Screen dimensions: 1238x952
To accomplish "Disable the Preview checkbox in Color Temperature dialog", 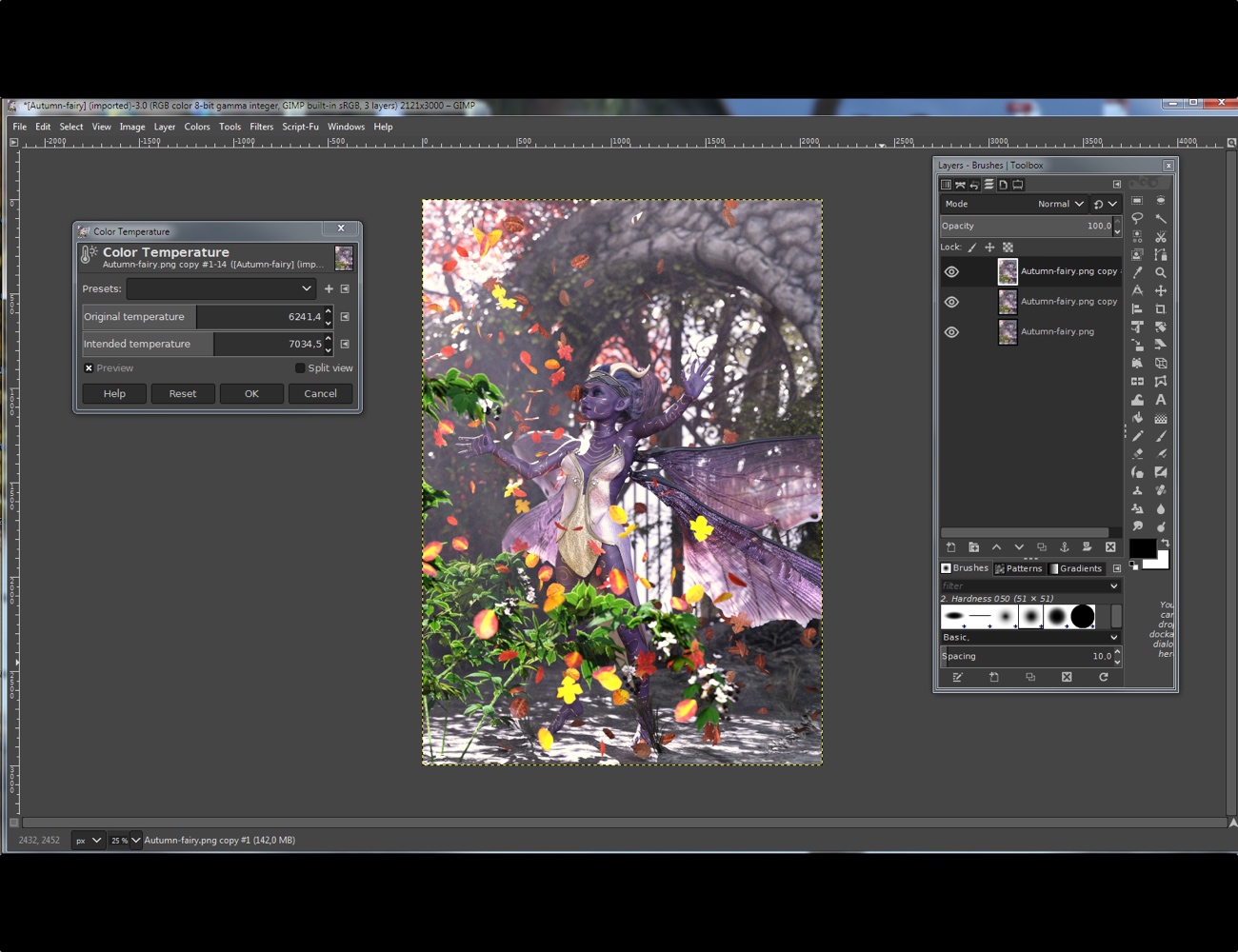I will [89, 367].
